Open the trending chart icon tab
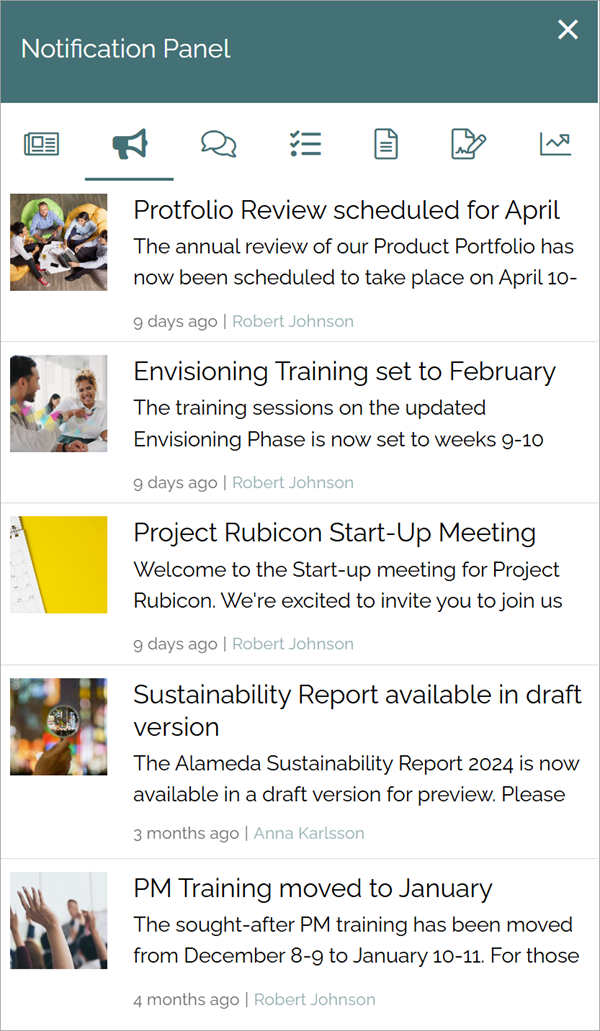 click(556, 143)
